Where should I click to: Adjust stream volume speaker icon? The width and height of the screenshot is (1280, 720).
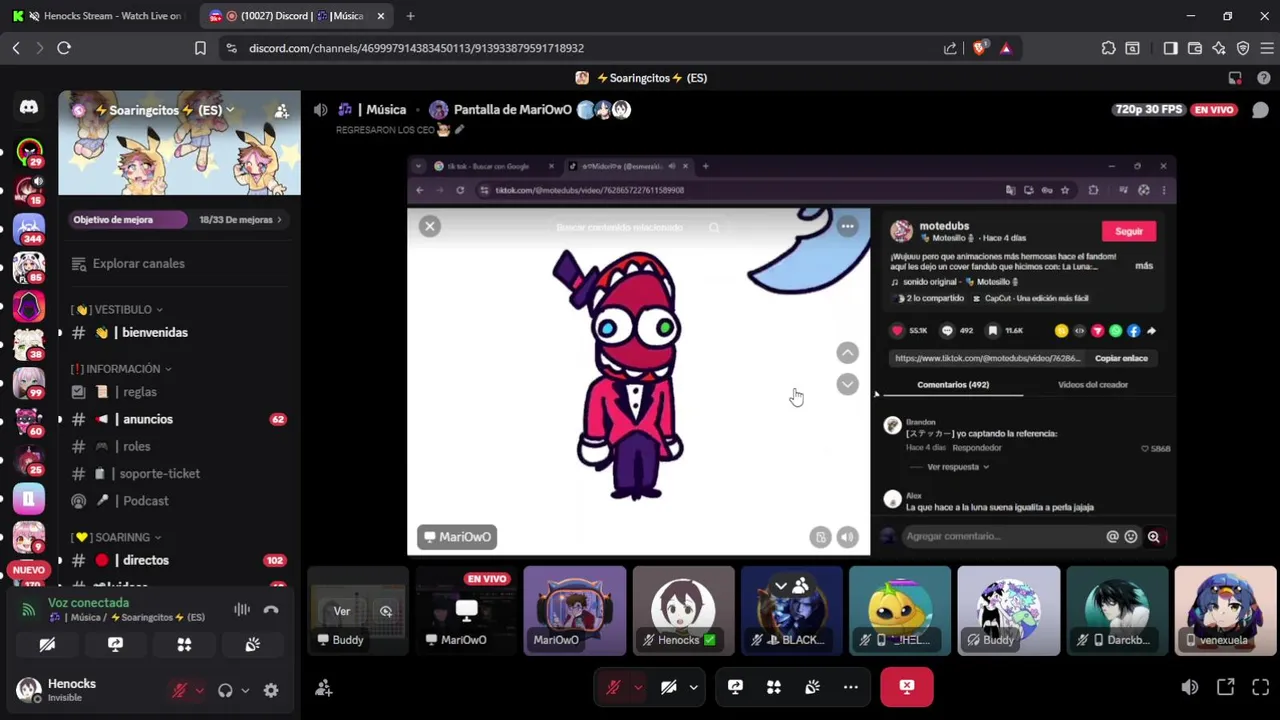tap(1189, 687)
